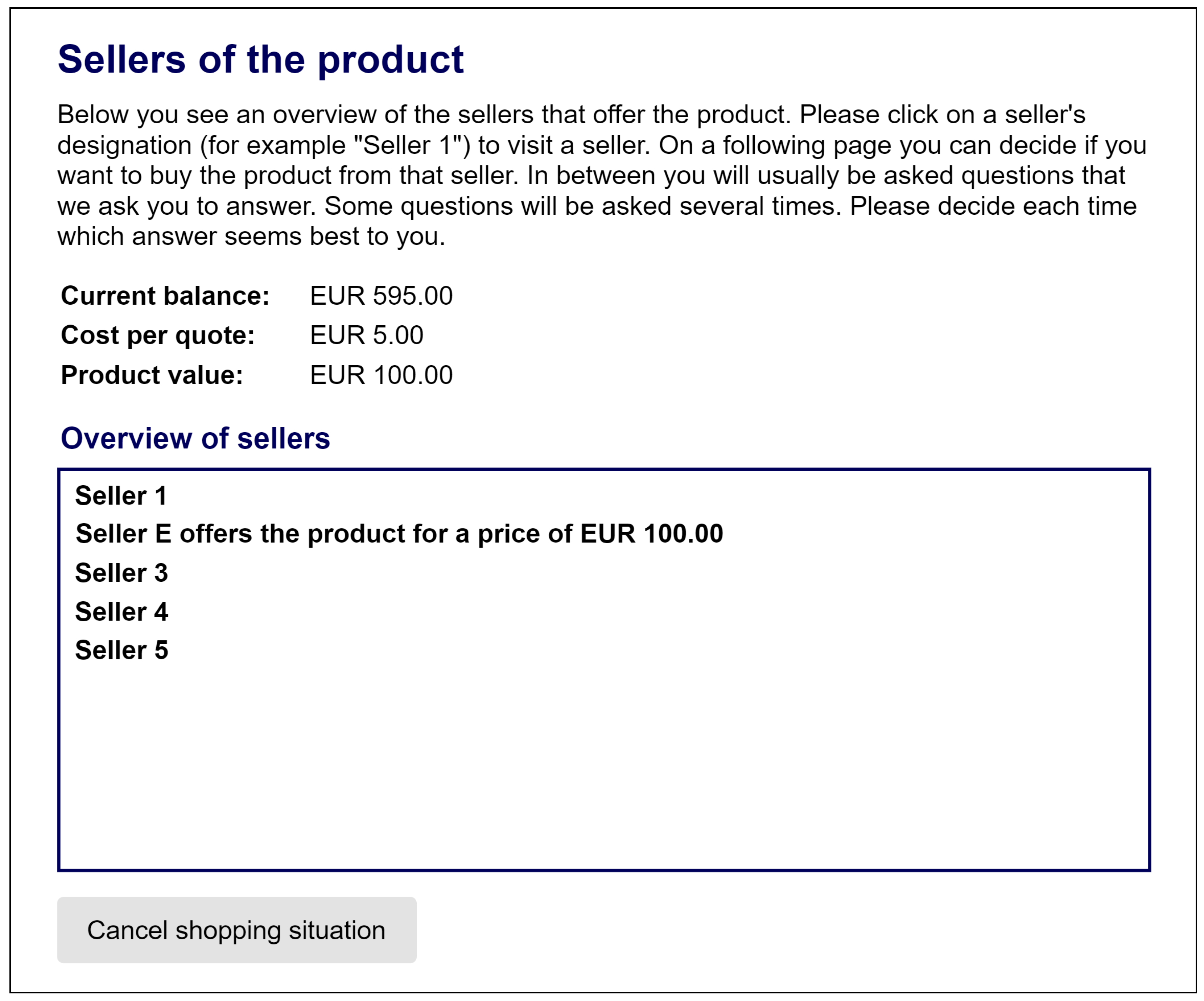Click the words 'Seller E' in the offer line

123,534
